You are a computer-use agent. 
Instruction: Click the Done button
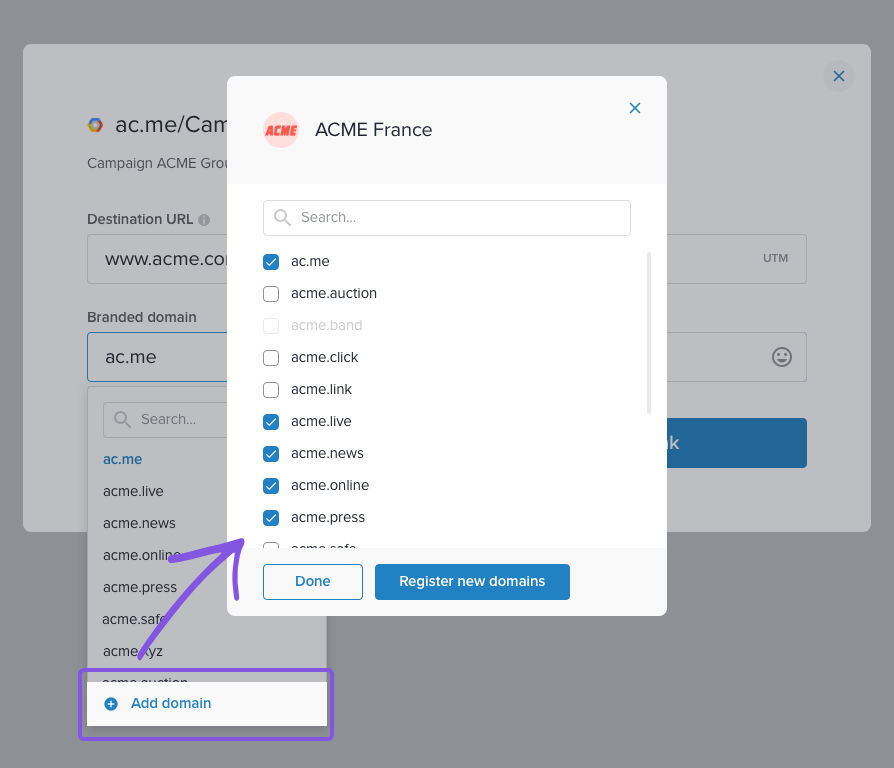pyautogui.click(x=312, y=582)
